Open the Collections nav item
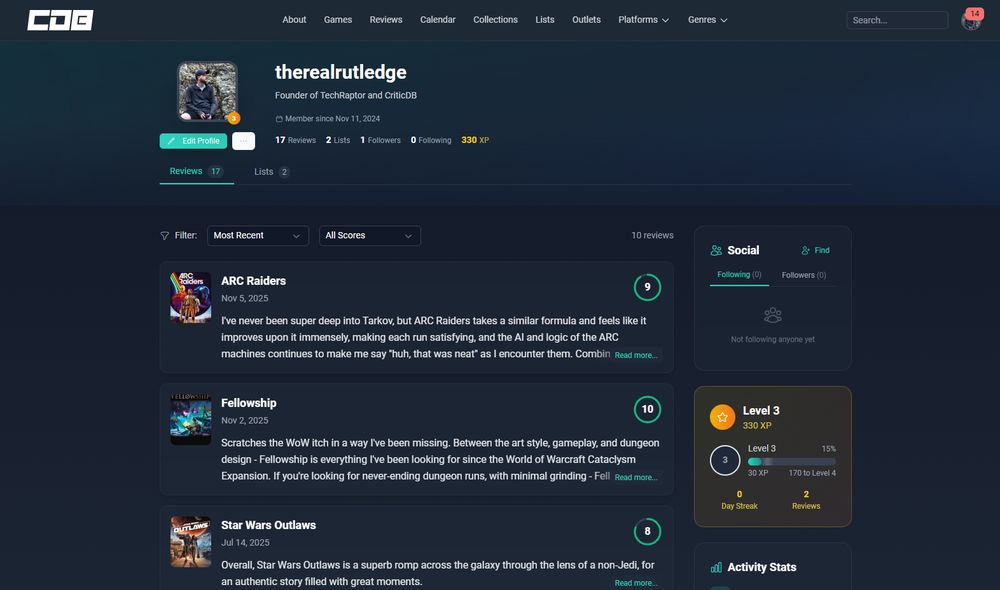Screen dimensions: 1000x590 click(x=496, y=20)
